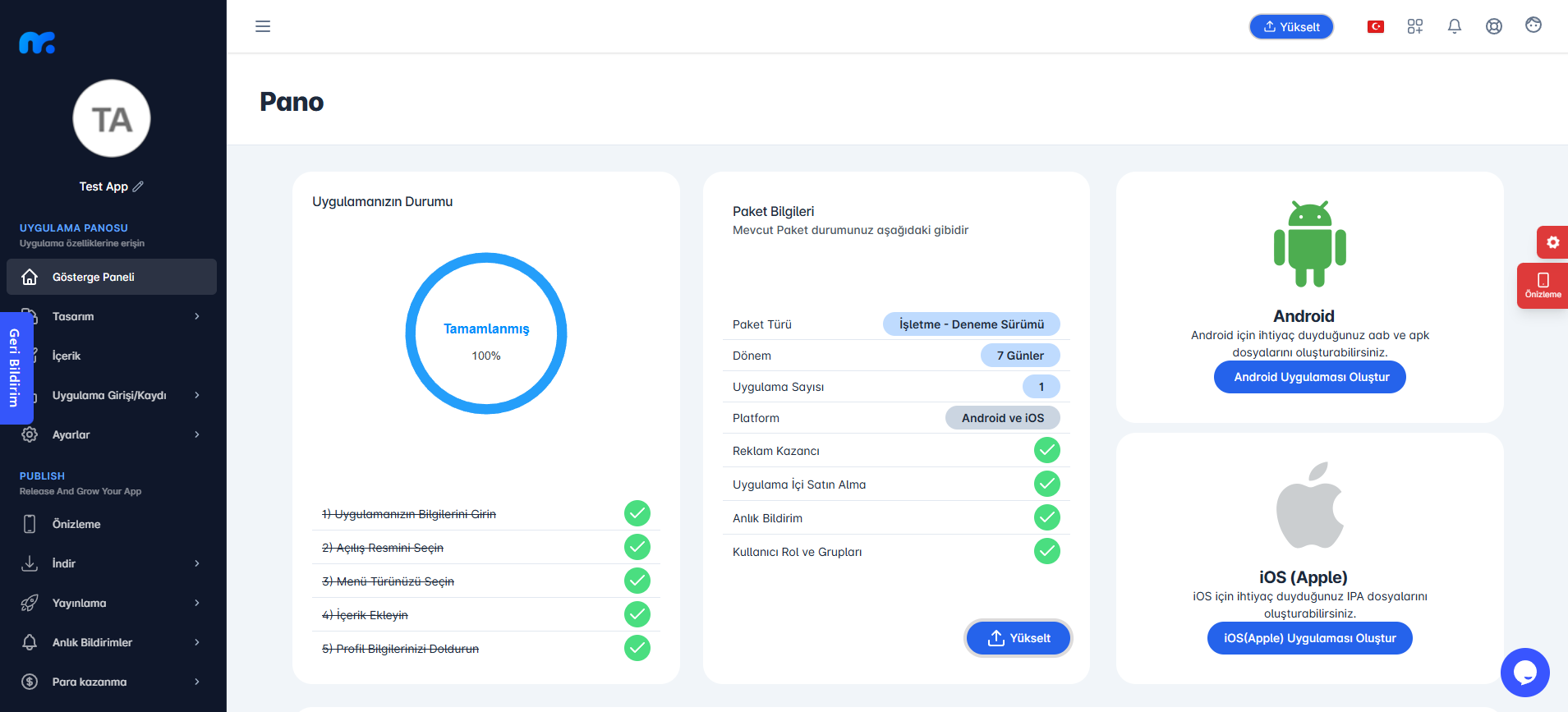The height and width of the screenshot is (712, 1568).
Task: Click the app logo in sidebar
Action: coord(37,43)
